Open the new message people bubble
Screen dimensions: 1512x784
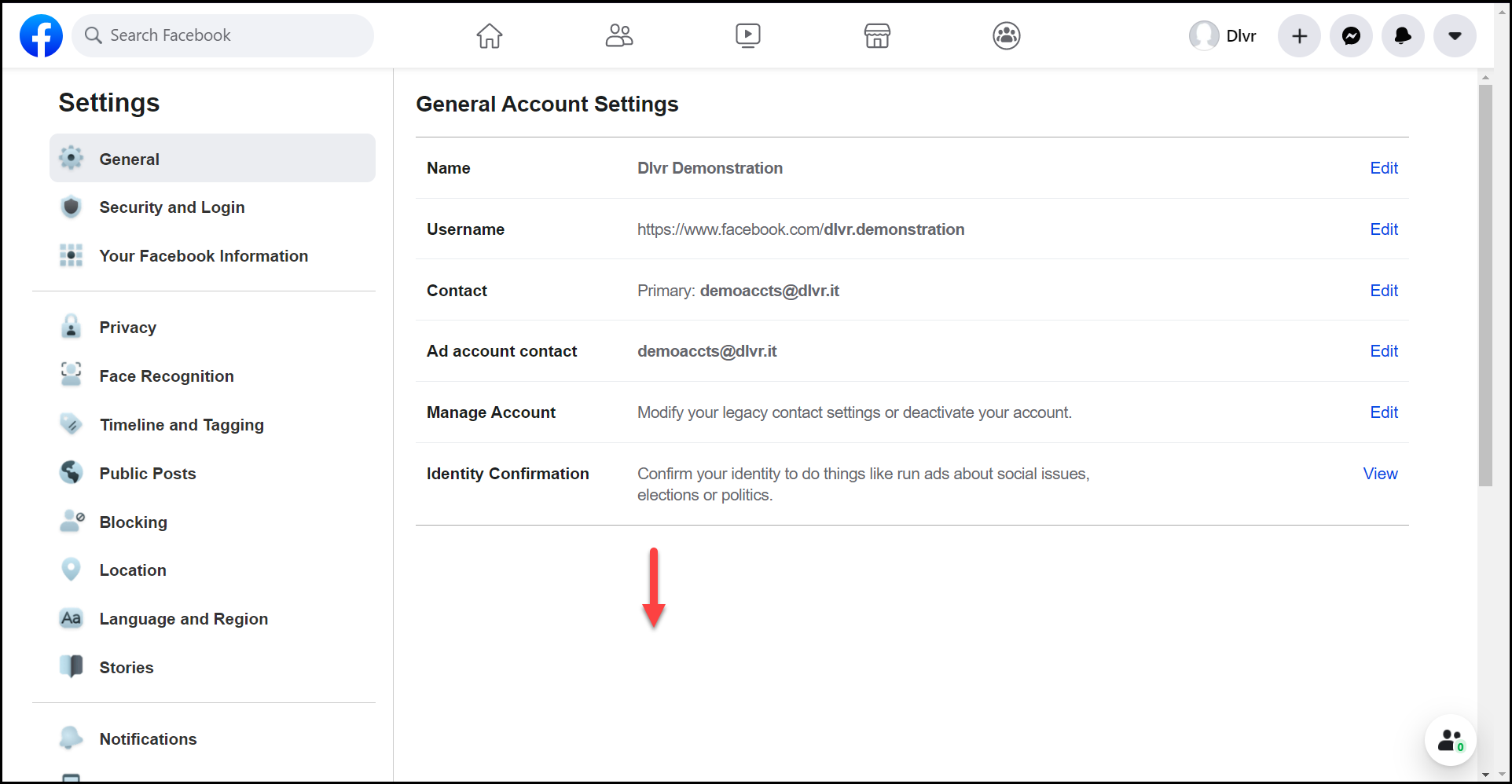1450,740
